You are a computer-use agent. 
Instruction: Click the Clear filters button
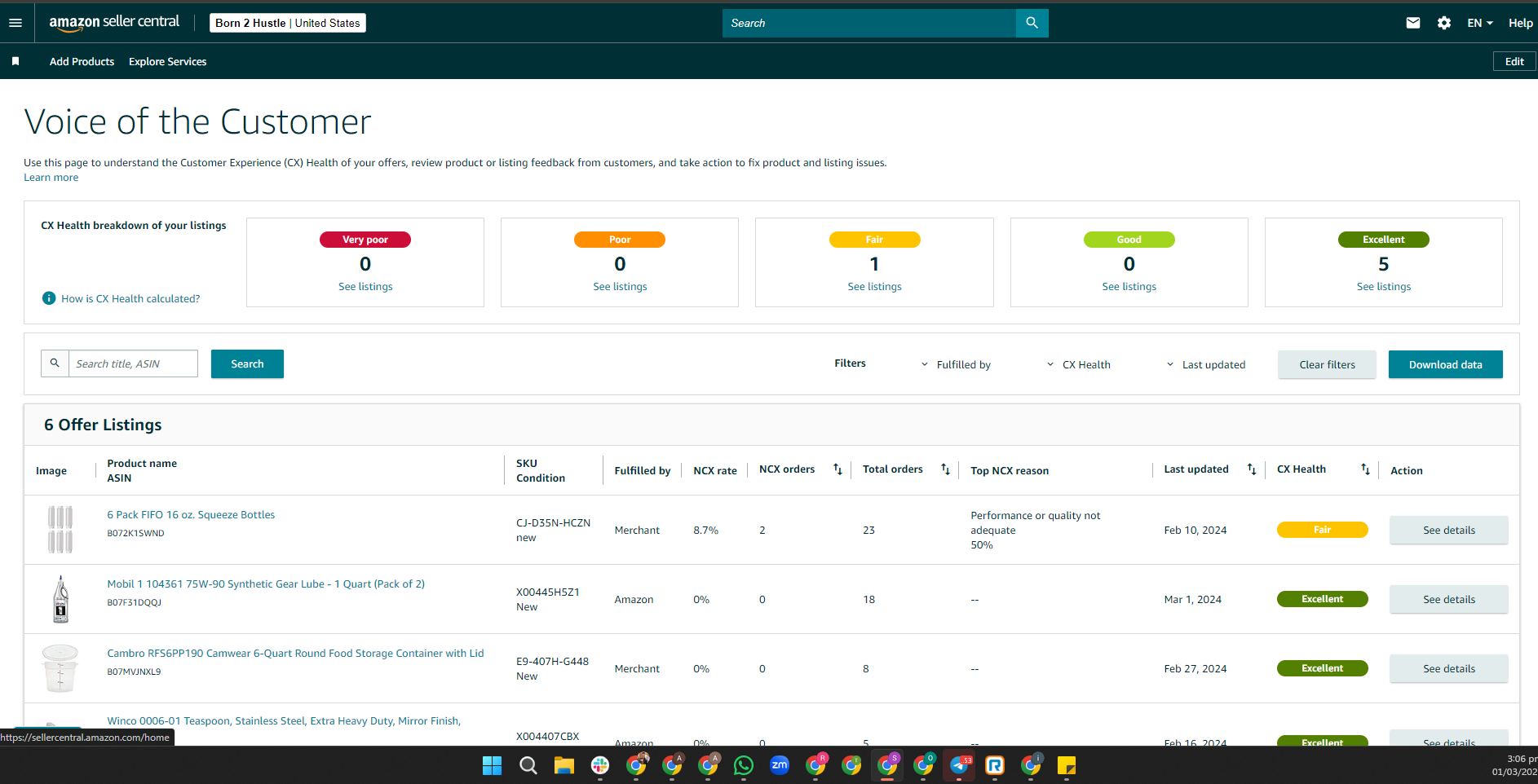coord(1327,364)
